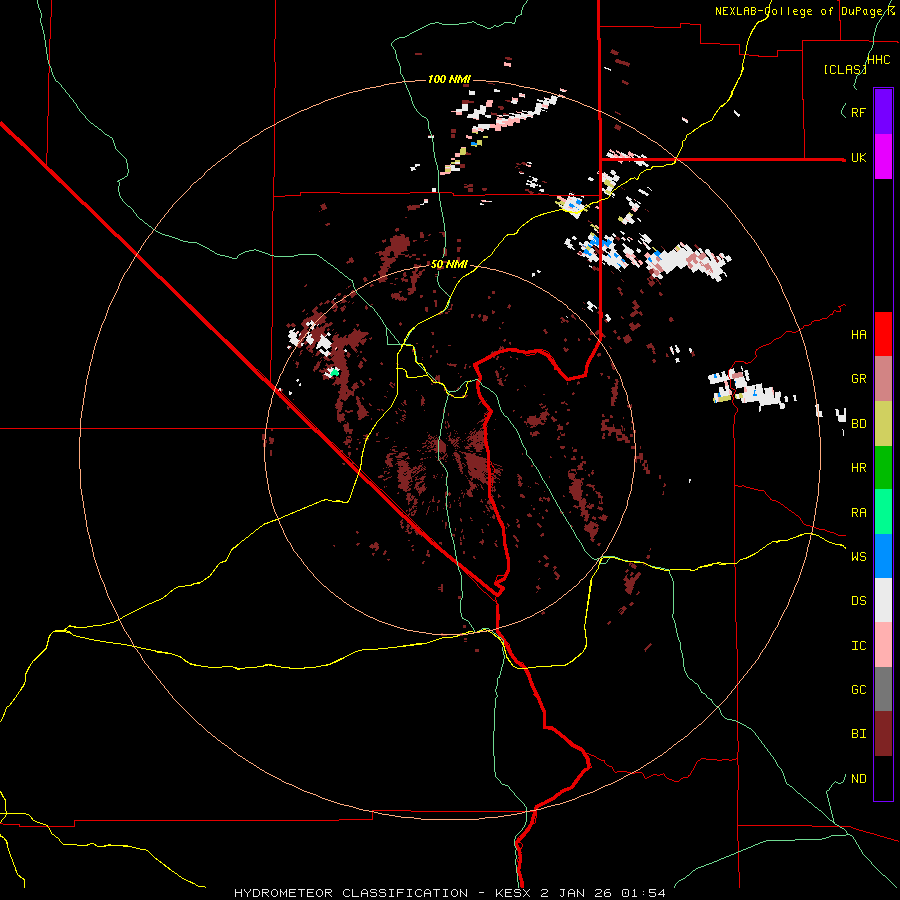Click the WS legend label
Viewport: 900px width, 900px height.
click(x=858, y=556)
